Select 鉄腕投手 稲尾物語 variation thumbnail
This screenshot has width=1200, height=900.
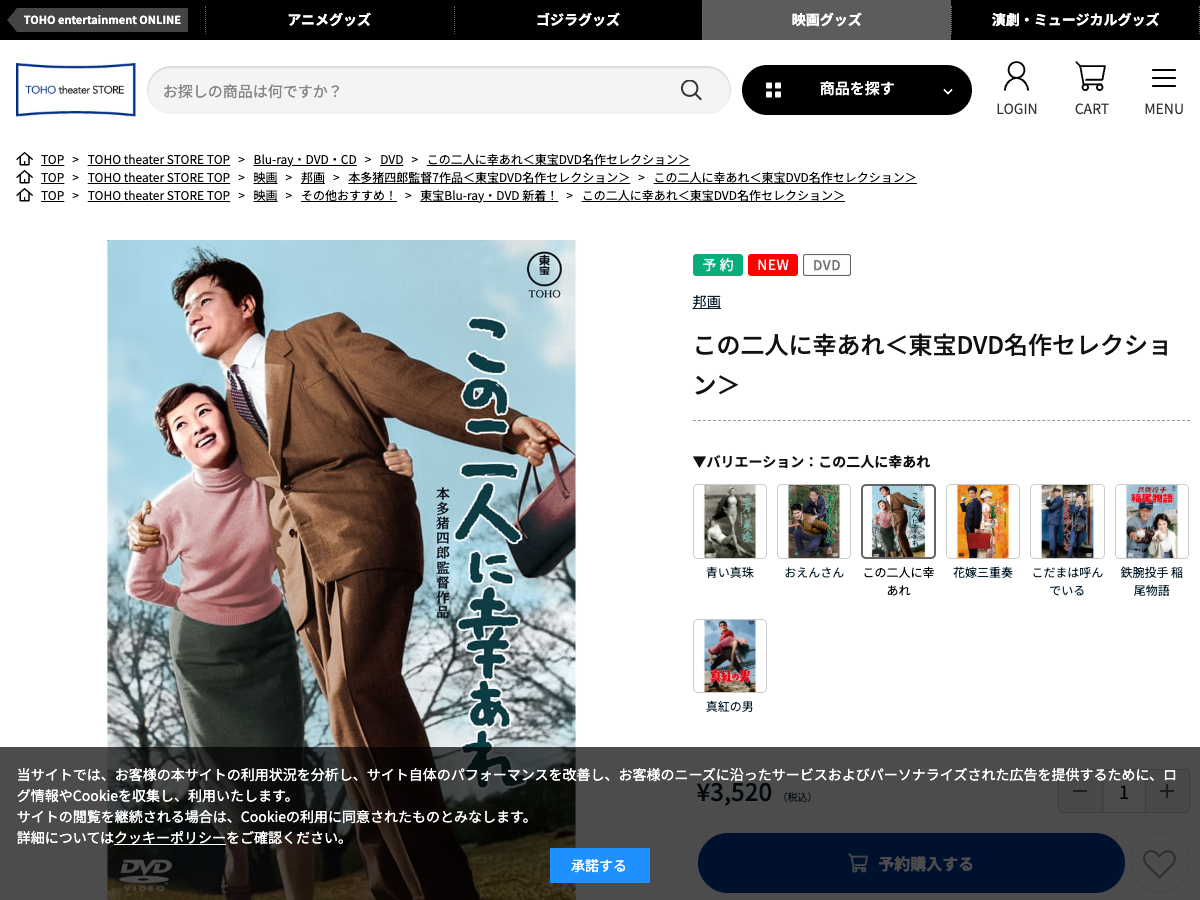1152,521
